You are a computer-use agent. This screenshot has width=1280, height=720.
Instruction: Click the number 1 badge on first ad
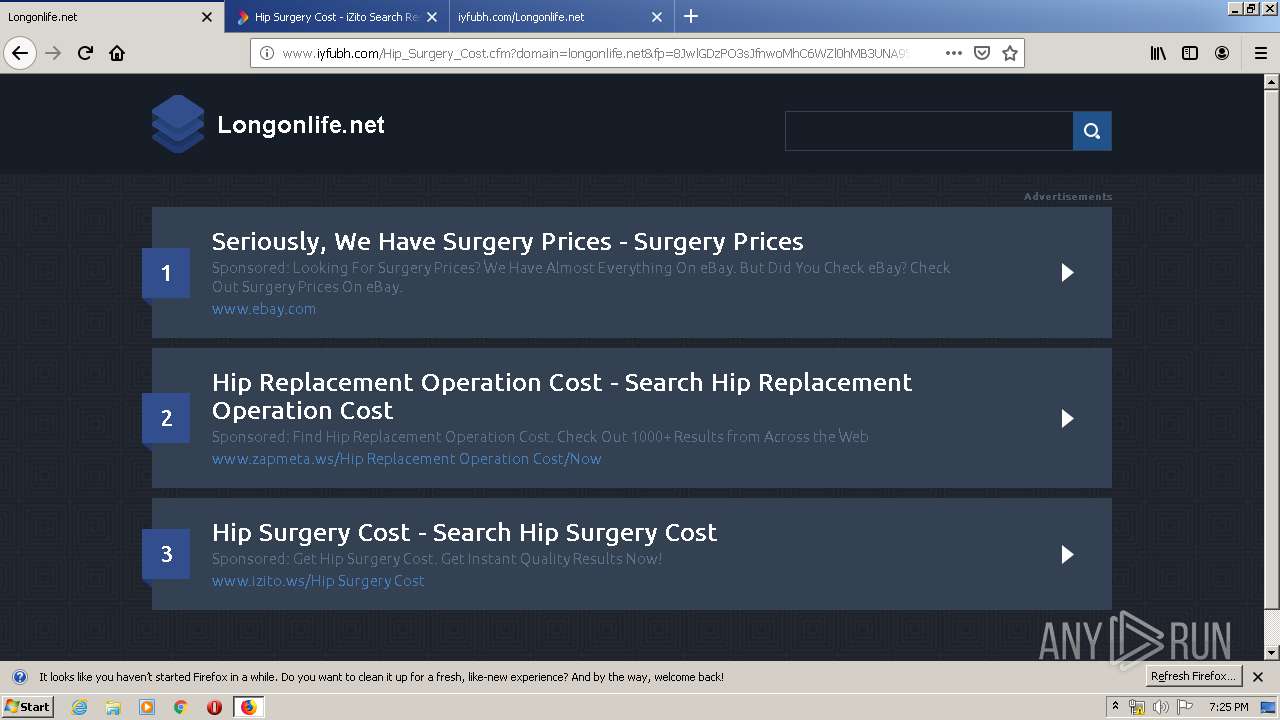click(x=166, y=273)
